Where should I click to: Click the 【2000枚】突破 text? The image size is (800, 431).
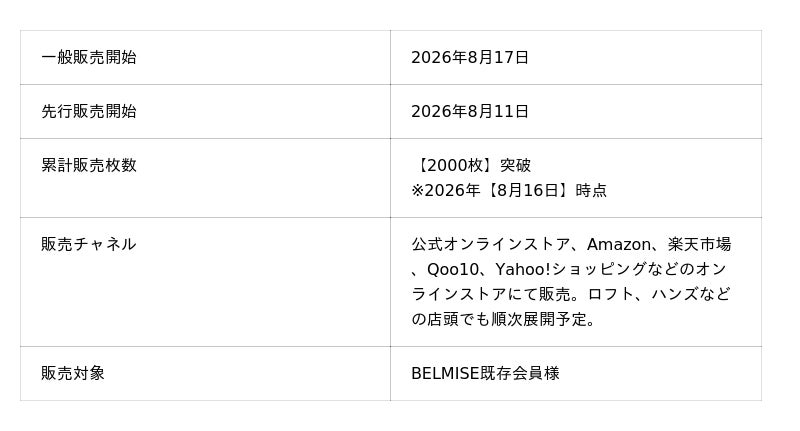(471, 165)
